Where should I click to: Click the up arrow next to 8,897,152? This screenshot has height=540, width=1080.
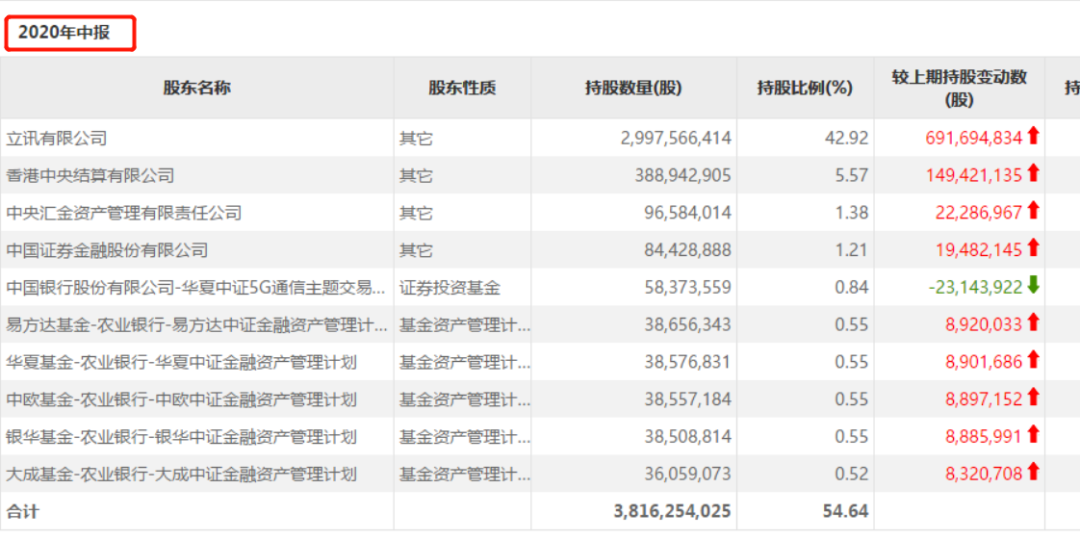(x=1032, y=397)
